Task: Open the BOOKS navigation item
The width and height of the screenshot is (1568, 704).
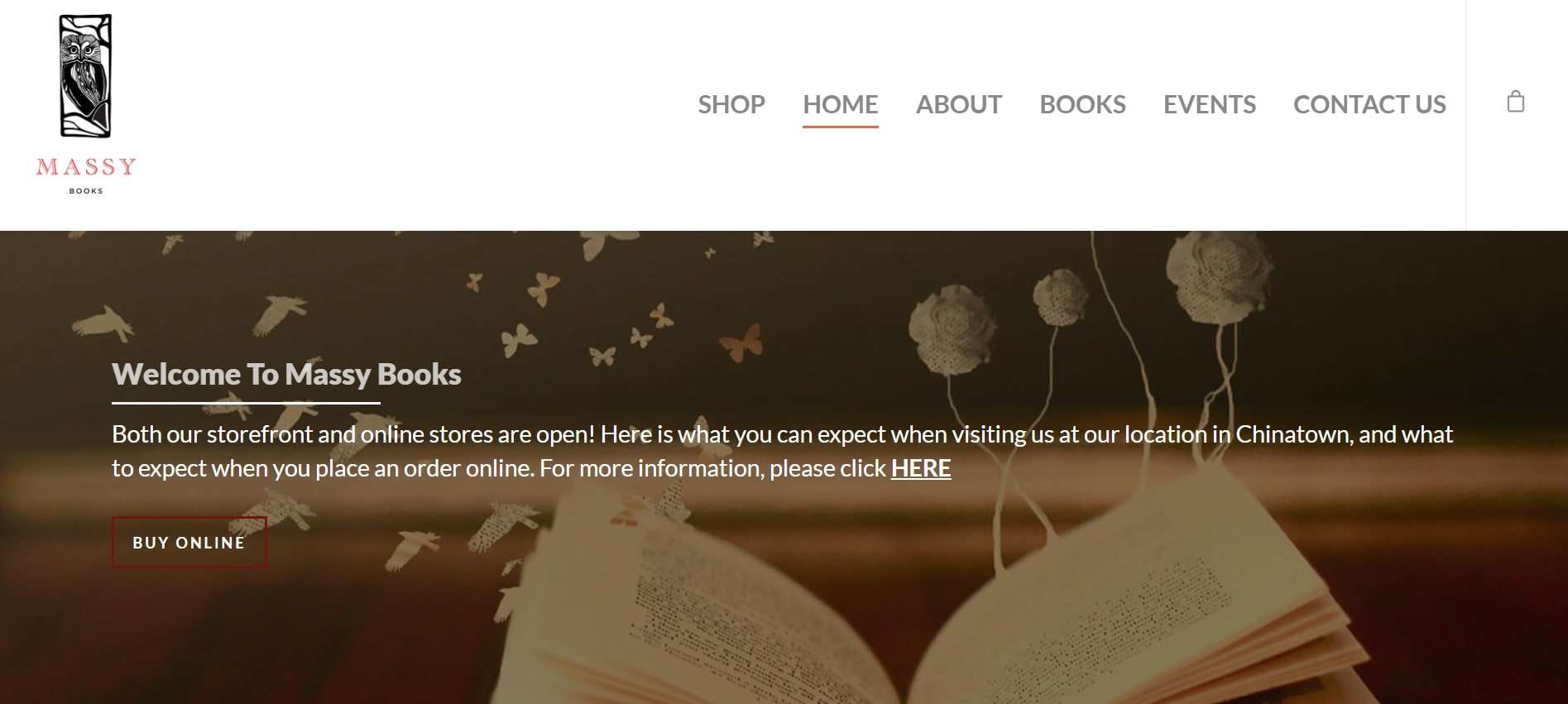Action: pos(1082,104)
